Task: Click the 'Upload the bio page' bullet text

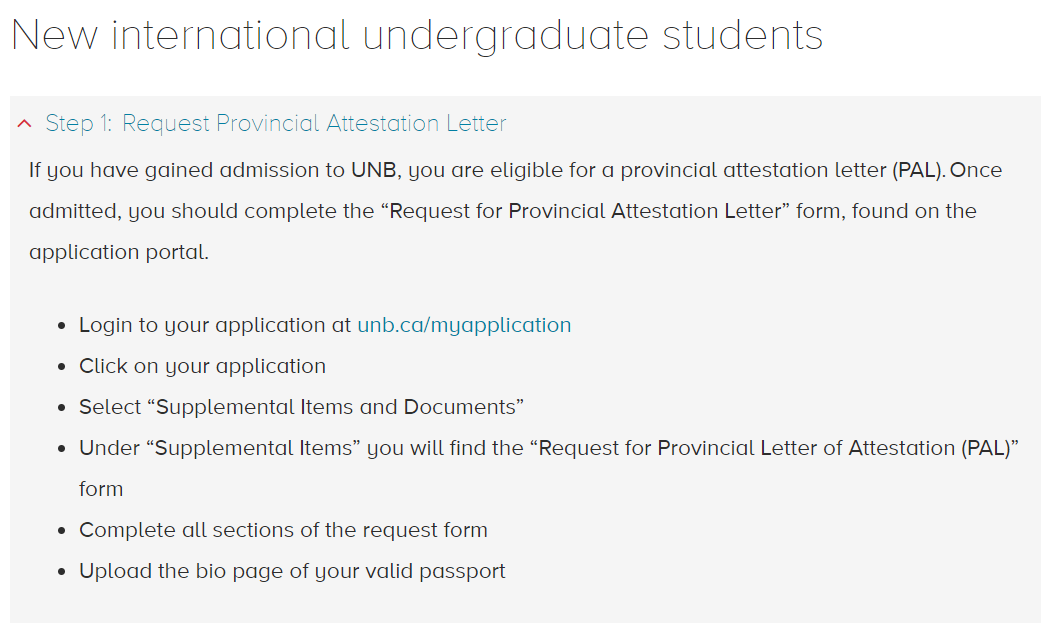Action: 292,571
